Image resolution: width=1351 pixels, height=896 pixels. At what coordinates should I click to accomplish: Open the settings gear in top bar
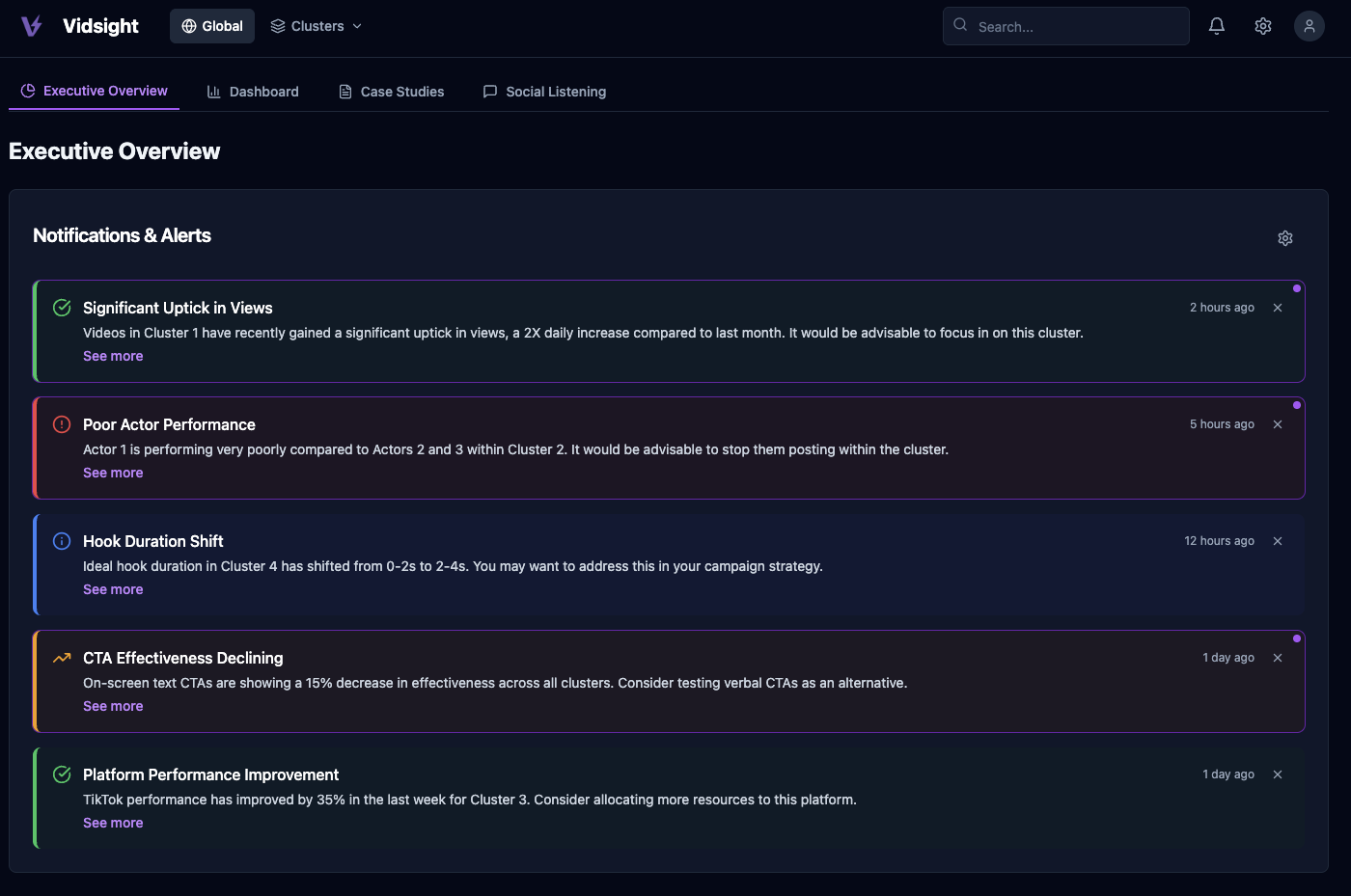[1263, 26]
